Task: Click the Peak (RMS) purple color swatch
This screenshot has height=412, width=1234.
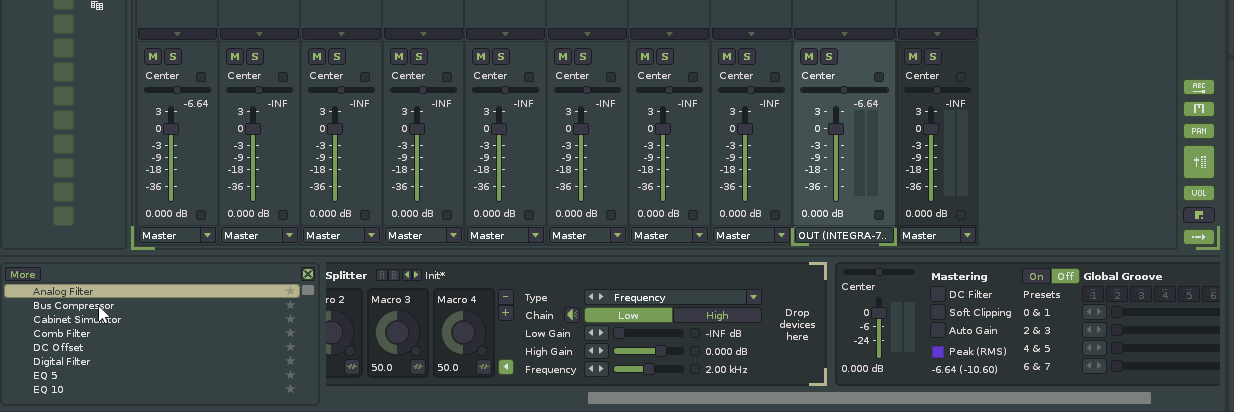Action: (938, 352)
